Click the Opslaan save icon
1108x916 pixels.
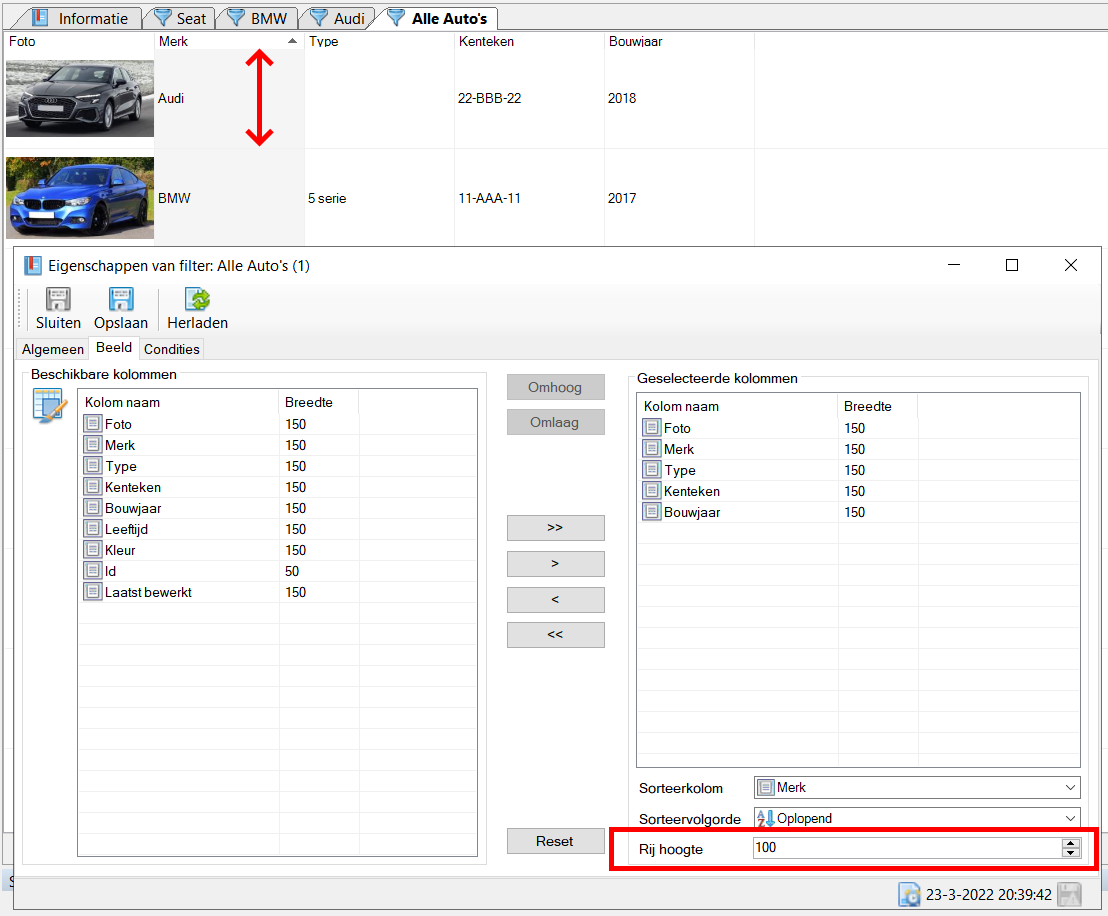(121, 300)
